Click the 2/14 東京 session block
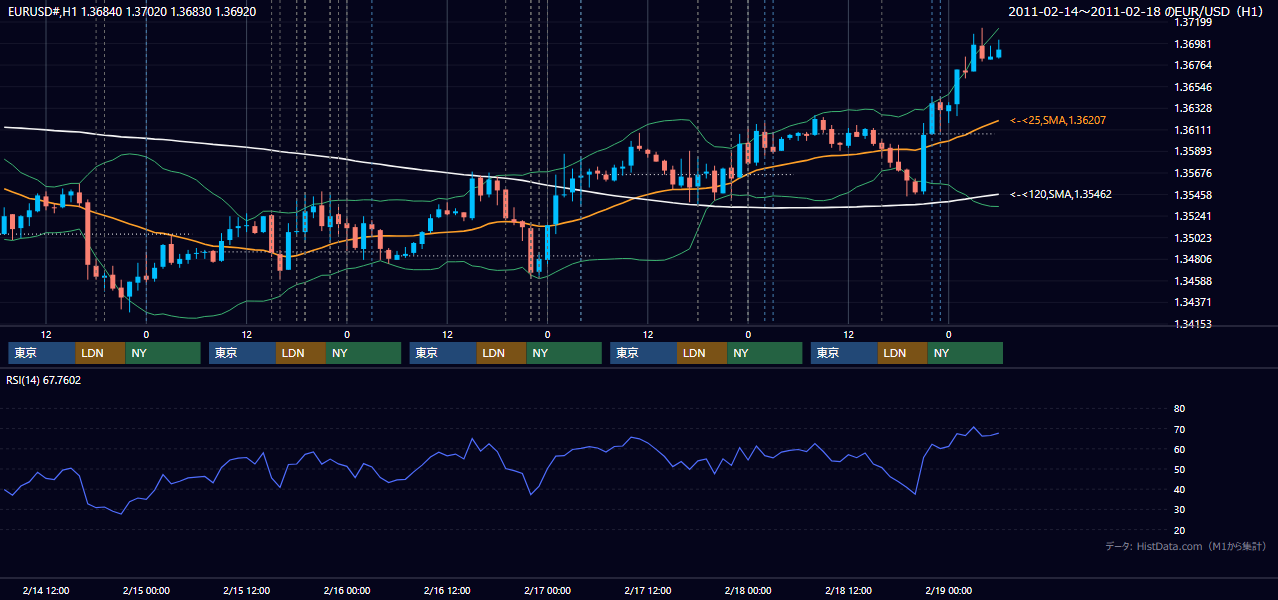The image size is (1278, 600). (41, 353)
